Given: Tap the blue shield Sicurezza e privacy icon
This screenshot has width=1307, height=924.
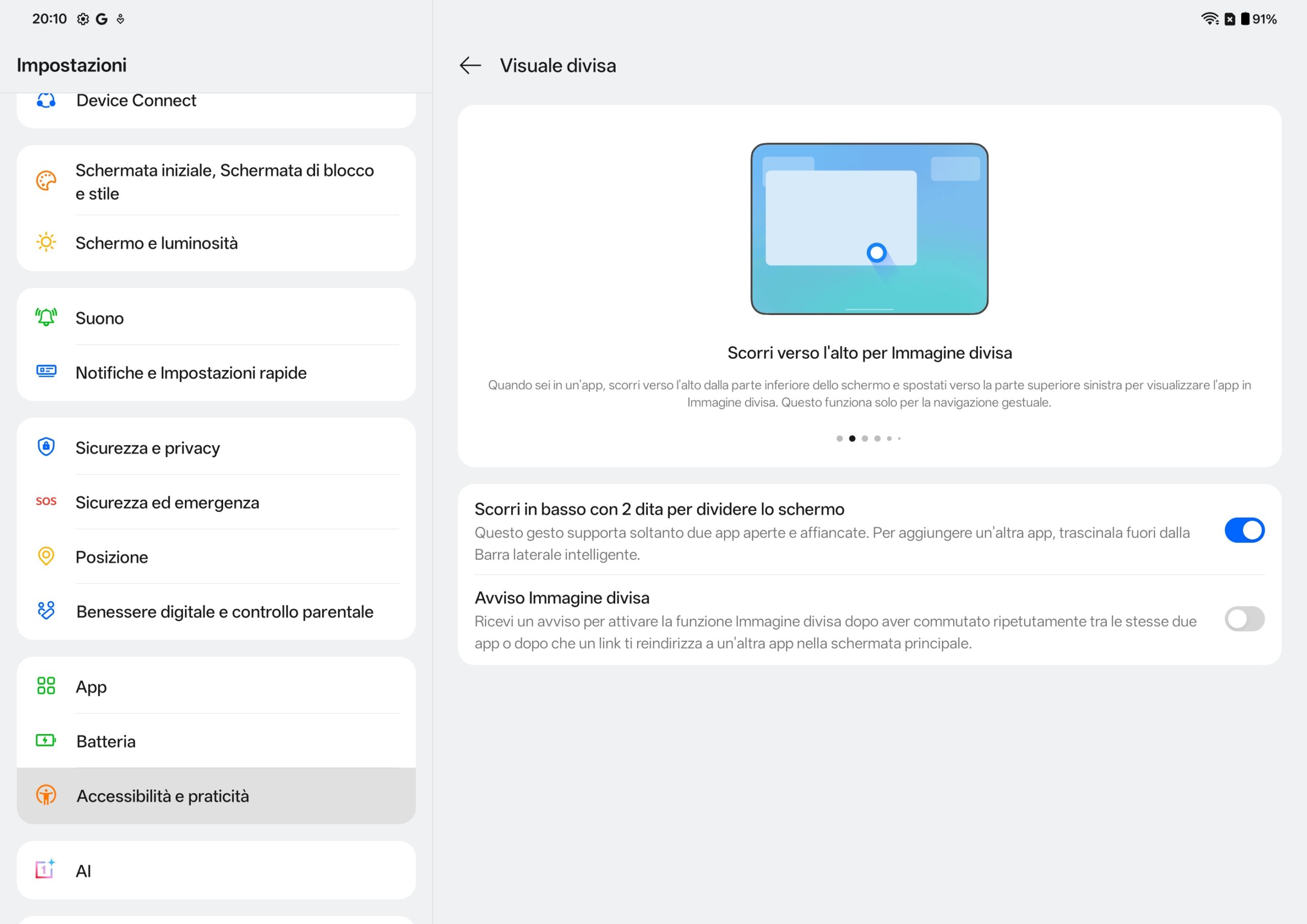Looking at the screenshot, I should click(x=46, y=447).
